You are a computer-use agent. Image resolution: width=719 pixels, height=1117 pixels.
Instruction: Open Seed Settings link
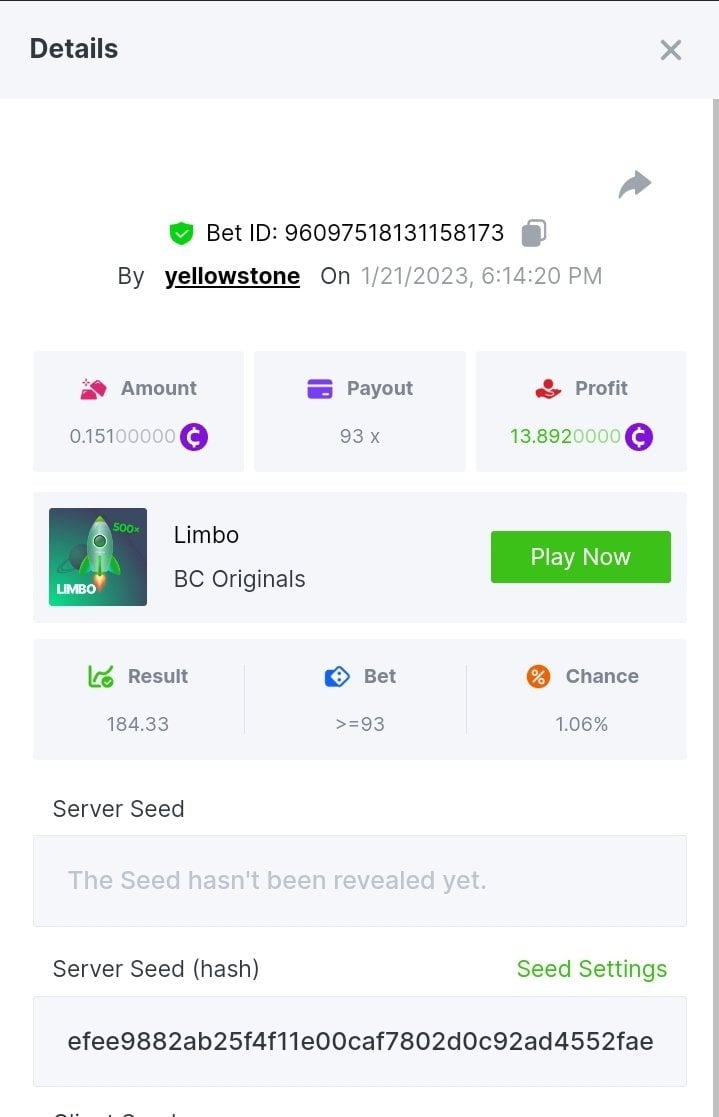pos(591,969)
